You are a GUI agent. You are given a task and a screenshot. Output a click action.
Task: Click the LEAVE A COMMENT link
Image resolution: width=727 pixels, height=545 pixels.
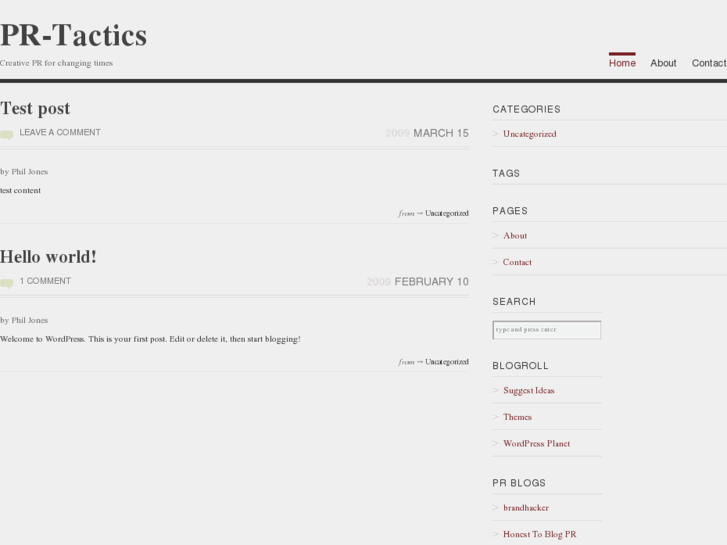60,133
